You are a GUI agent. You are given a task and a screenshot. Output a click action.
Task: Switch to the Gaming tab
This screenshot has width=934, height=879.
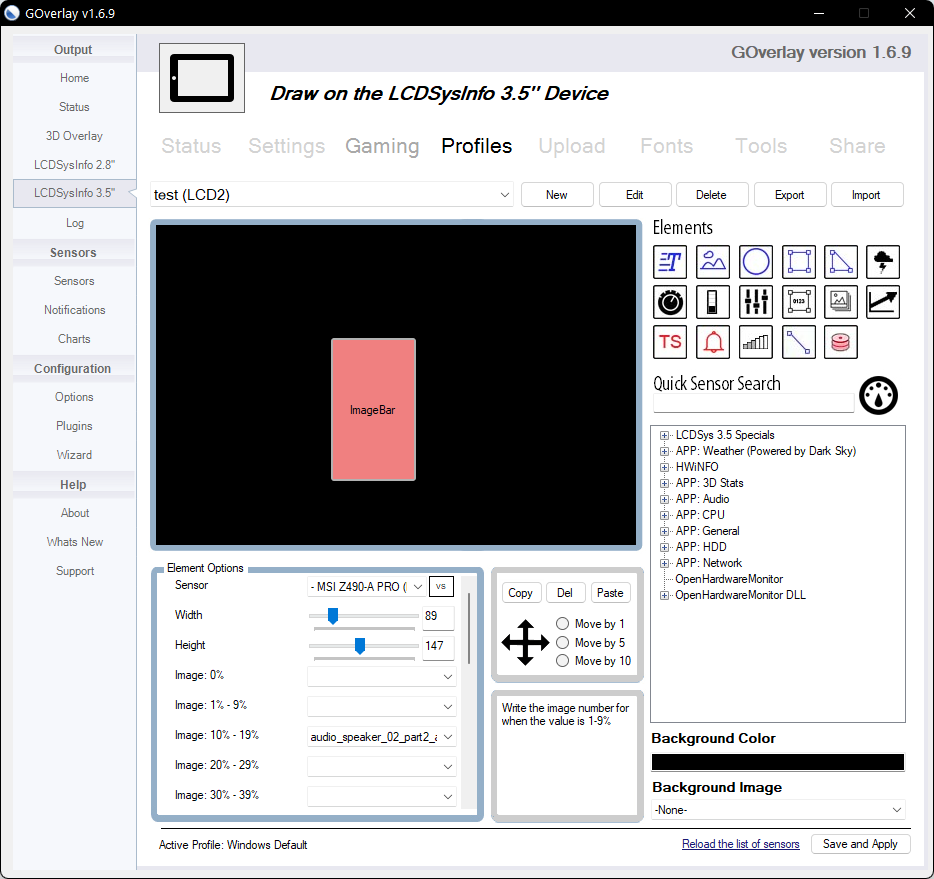382,146
